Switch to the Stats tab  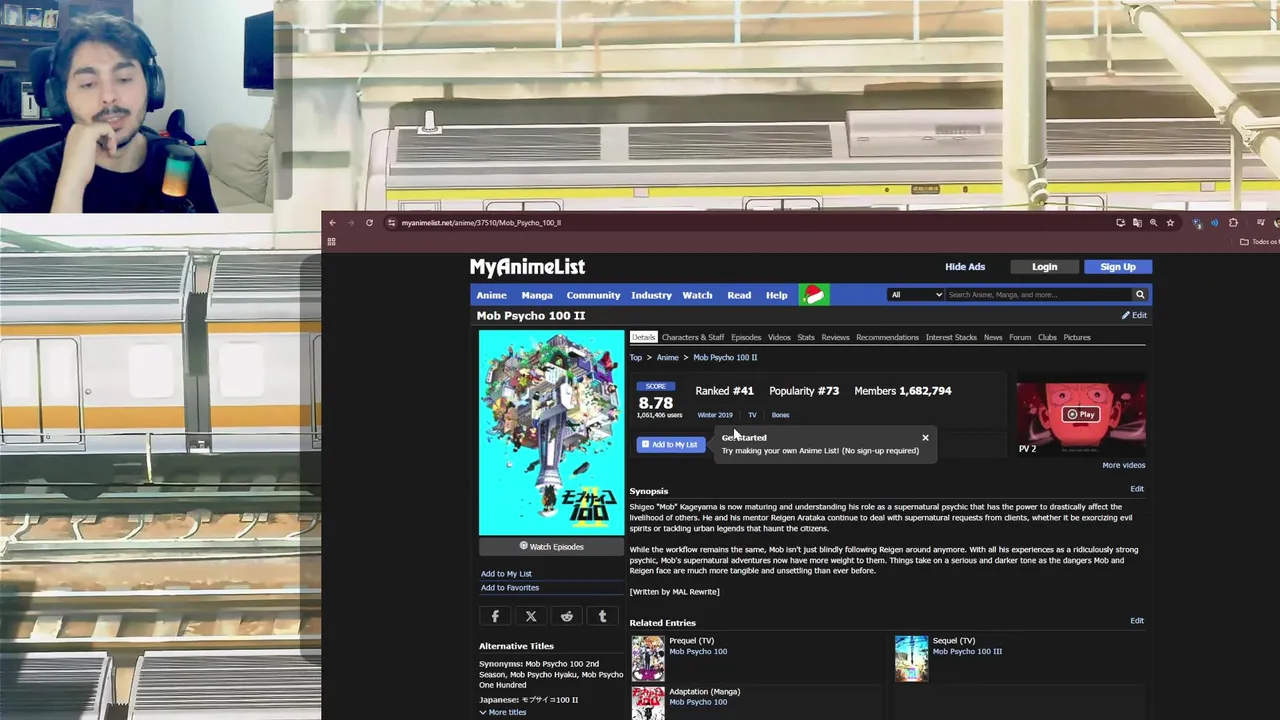coord(806,337)
